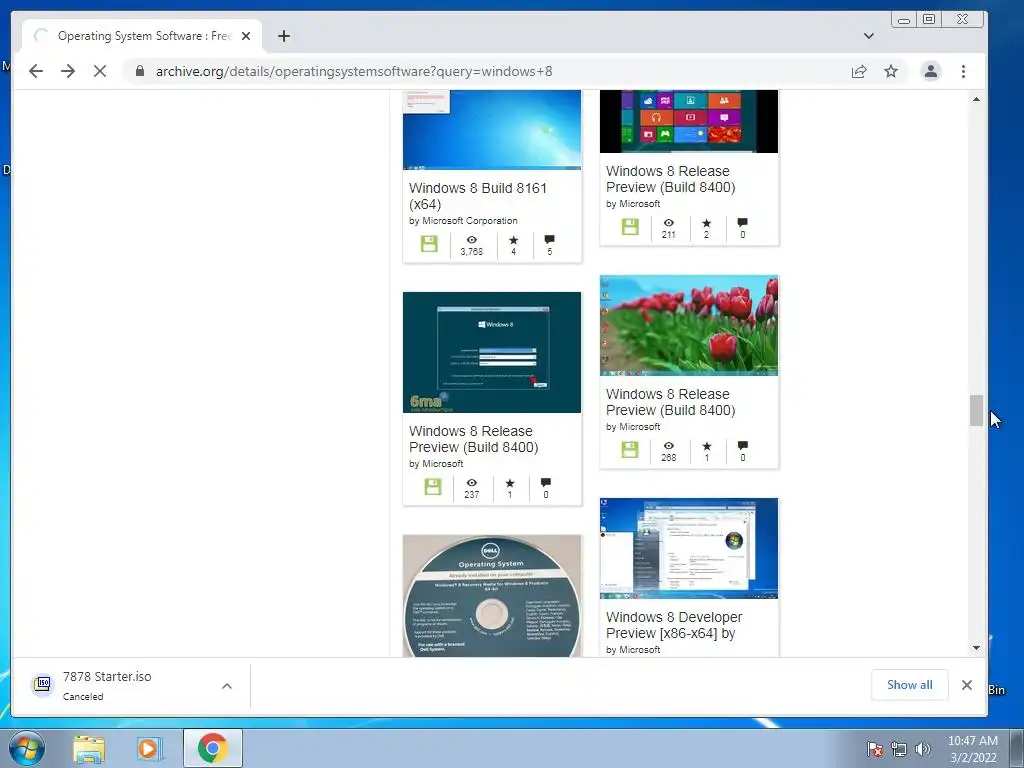Open network status tray icon
Screen dimensions: 1024x768
click(899, 749)
